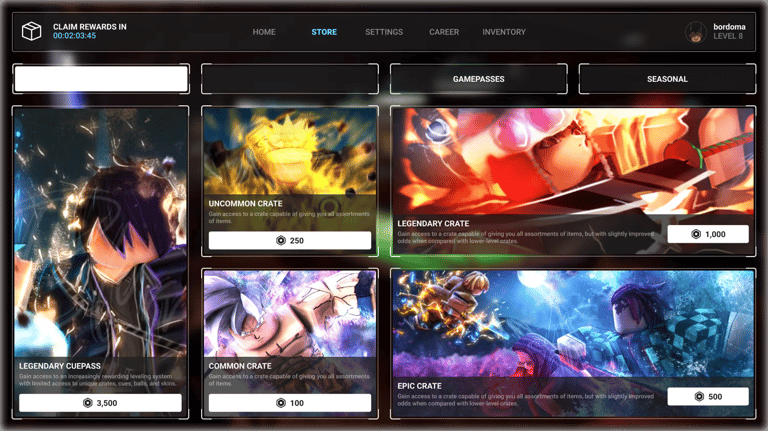Click the Epic Crate artwork
Screen dimensions: 768x431
[573, 324]
